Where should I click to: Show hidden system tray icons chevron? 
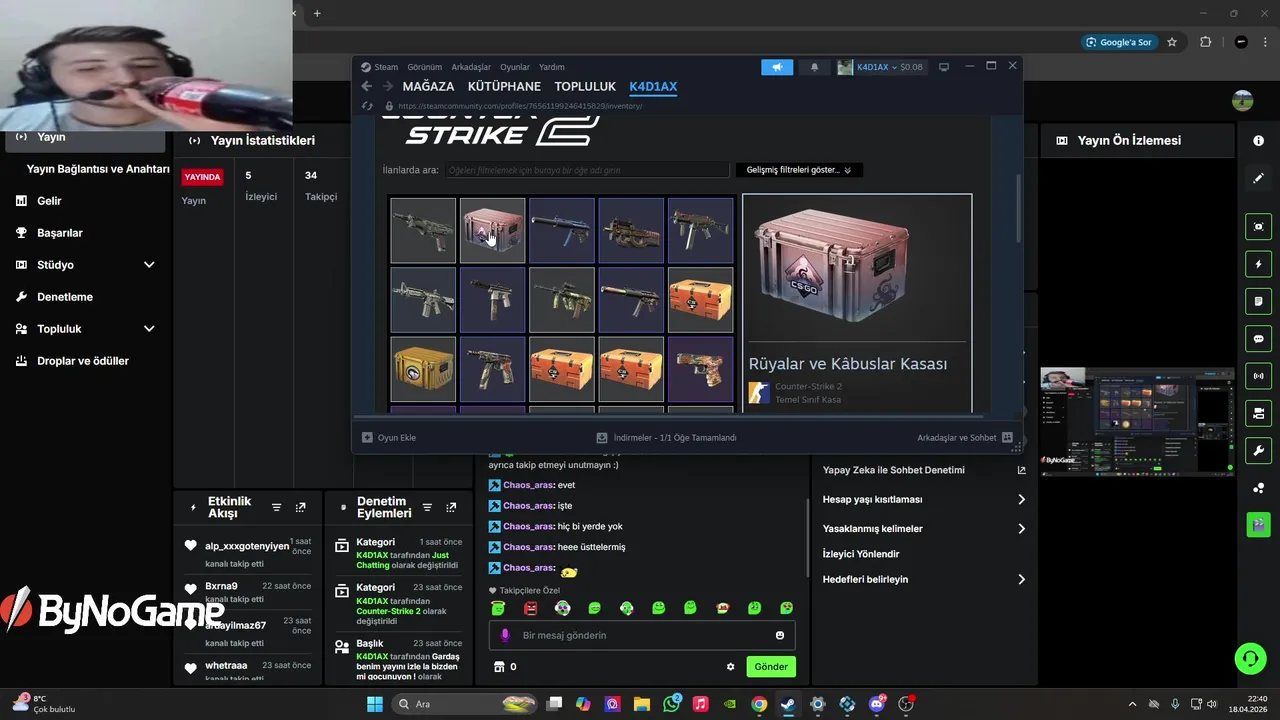point(1132,704)
